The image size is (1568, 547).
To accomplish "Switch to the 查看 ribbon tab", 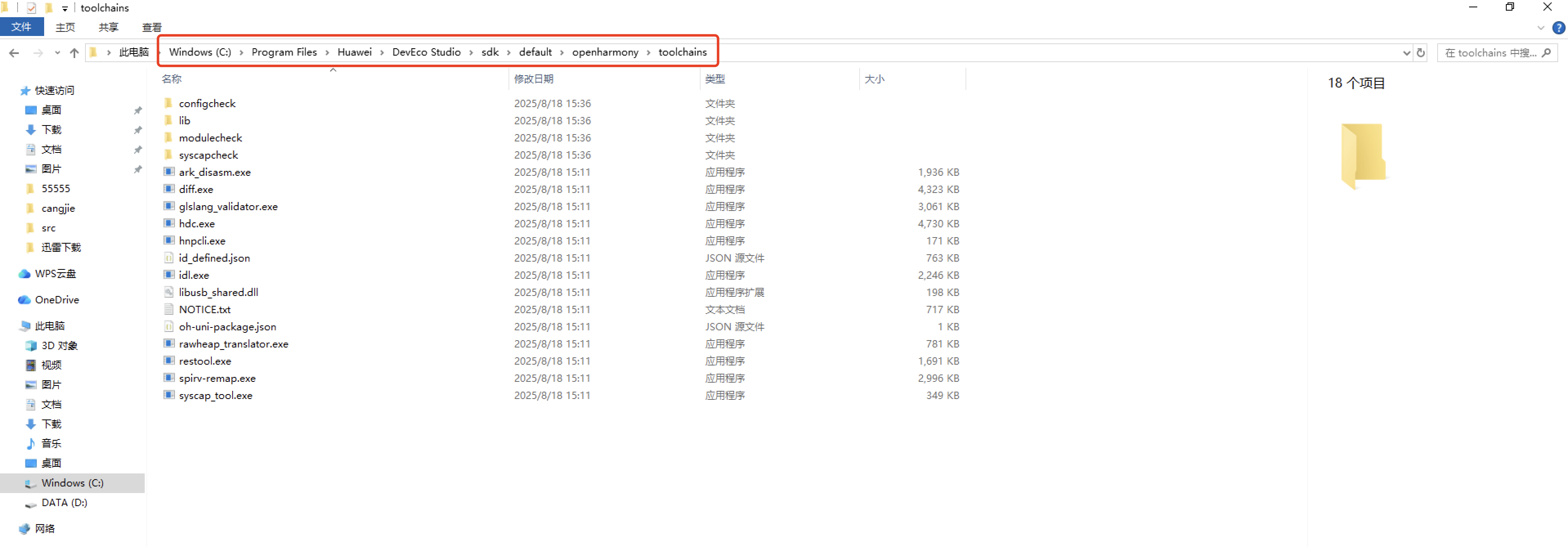I will tap(152, 27).
